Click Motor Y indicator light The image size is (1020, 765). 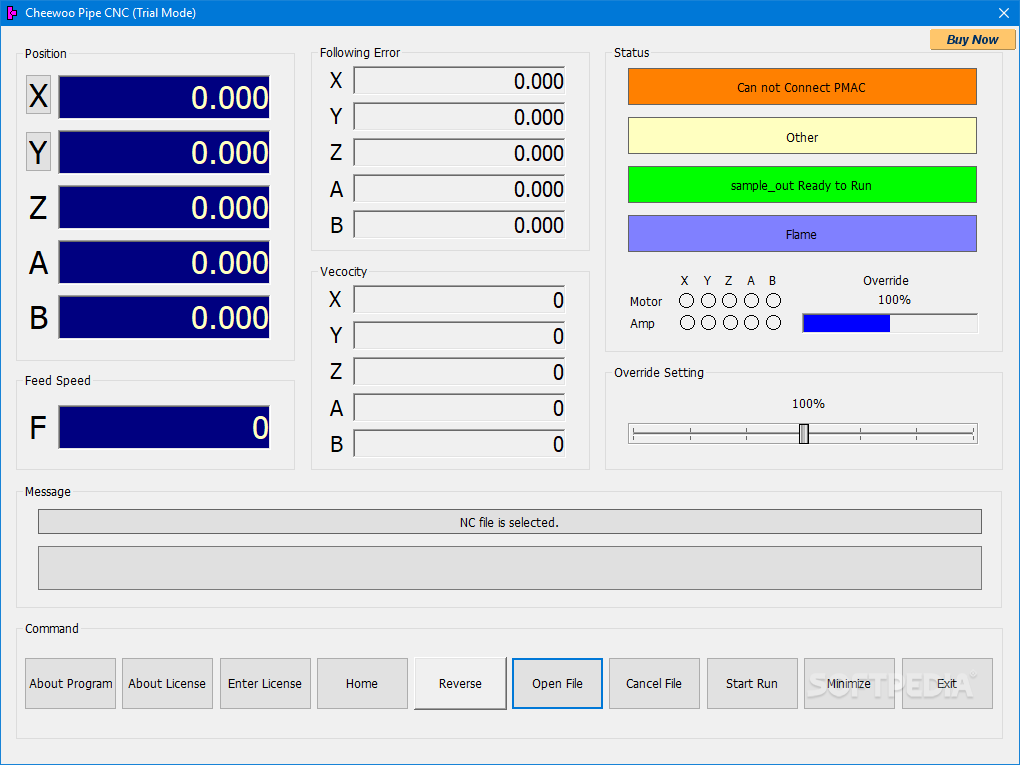click(x=708, y=301)
